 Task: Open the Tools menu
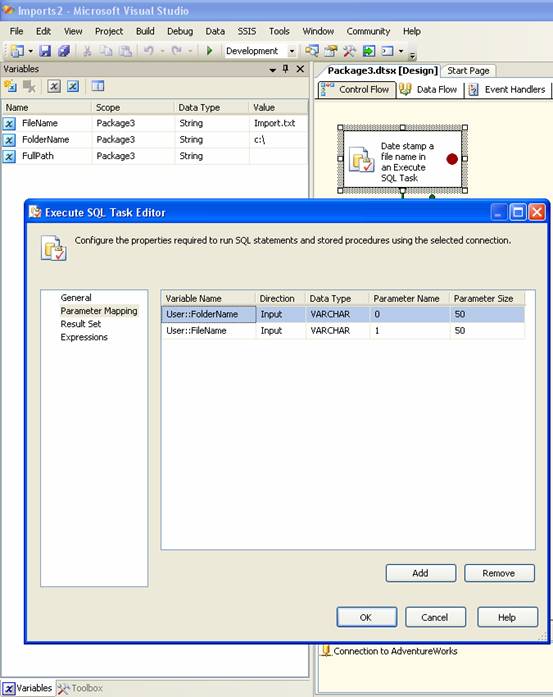(279, 31)
